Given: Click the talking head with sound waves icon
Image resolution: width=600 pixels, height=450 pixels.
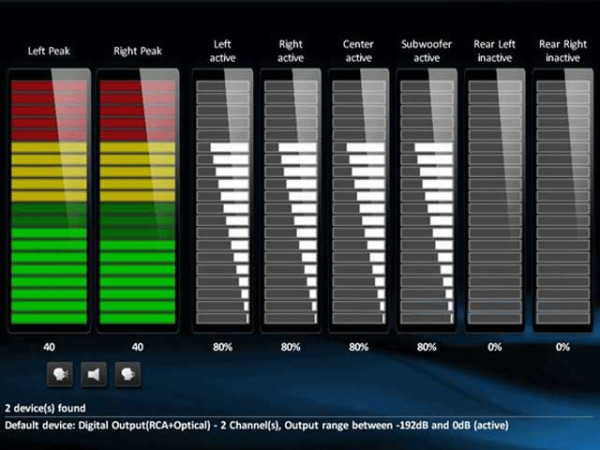Looking at the screenshot, I should point(60,374).
